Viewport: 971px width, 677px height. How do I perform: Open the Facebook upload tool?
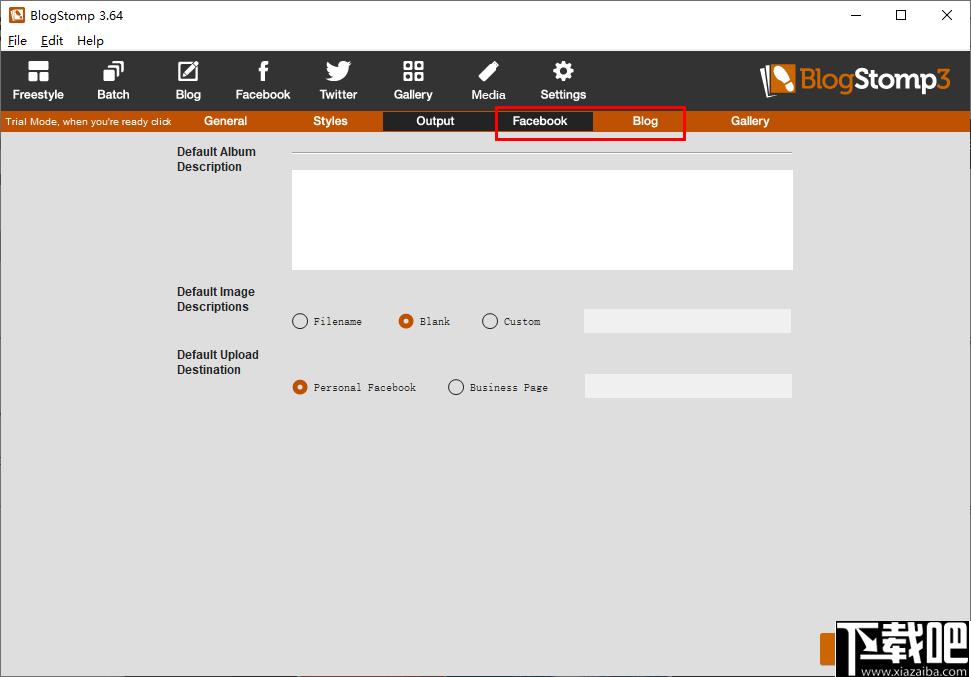[263, 81]
